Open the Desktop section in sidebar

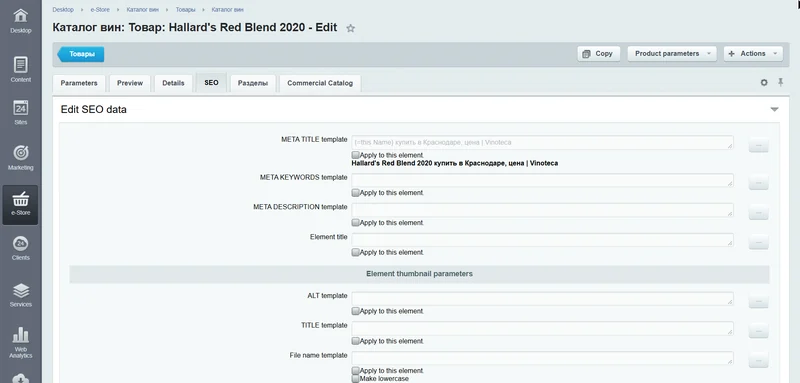click(20, 21)
